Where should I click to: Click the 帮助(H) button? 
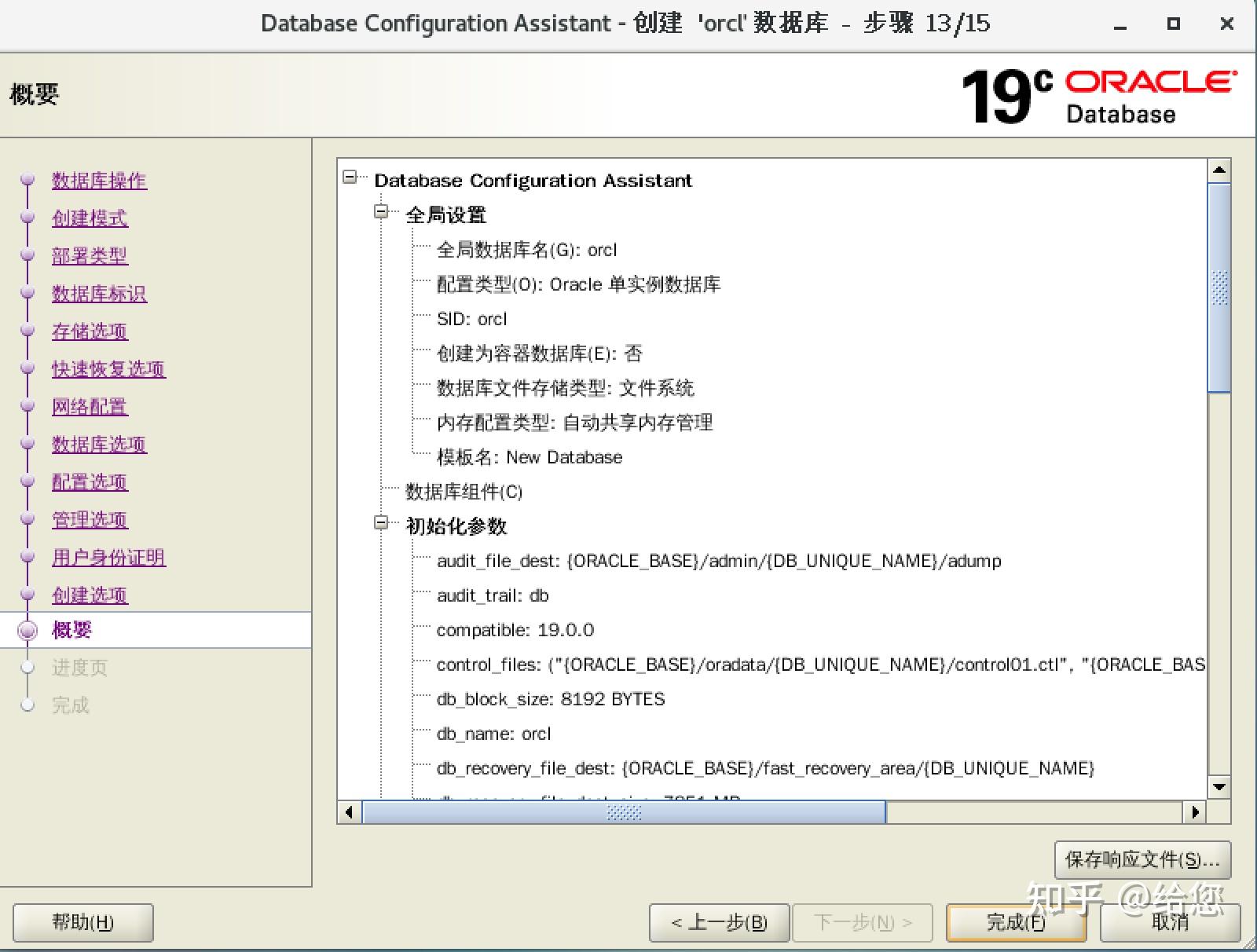pyautogui.click(x=82, y=923)
